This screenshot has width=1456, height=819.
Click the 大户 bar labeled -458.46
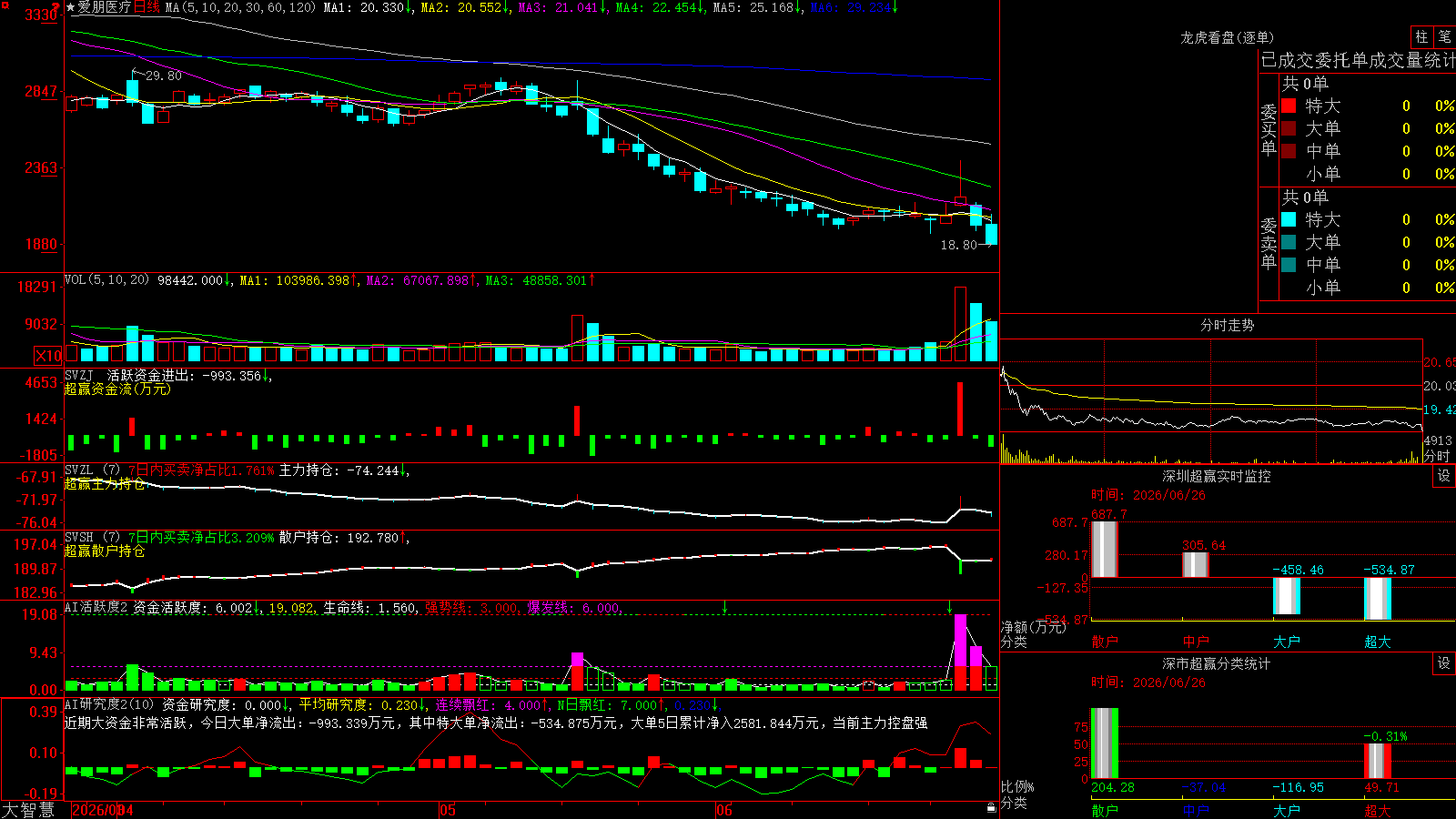tap(1286, 596)
